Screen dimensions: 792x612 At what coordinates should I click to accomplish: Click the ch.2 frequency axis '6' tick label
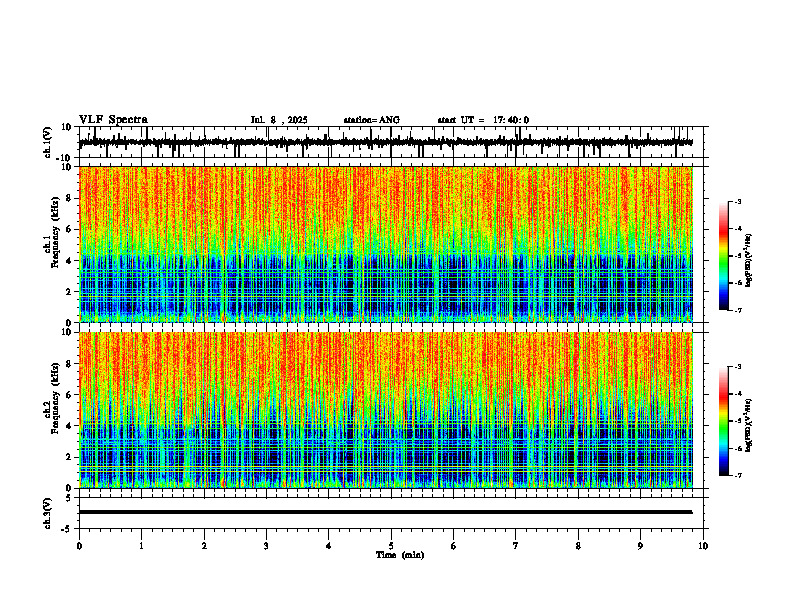click(x=70, y=395)
